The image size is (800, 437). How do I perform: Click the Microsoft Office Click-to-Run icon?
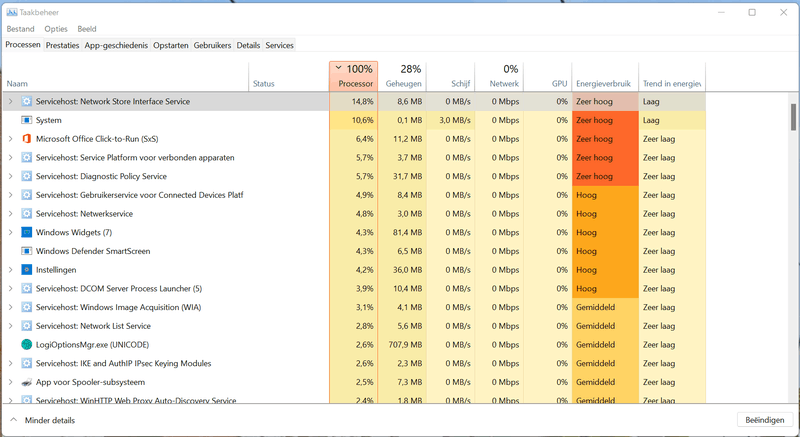pos(26,139)
